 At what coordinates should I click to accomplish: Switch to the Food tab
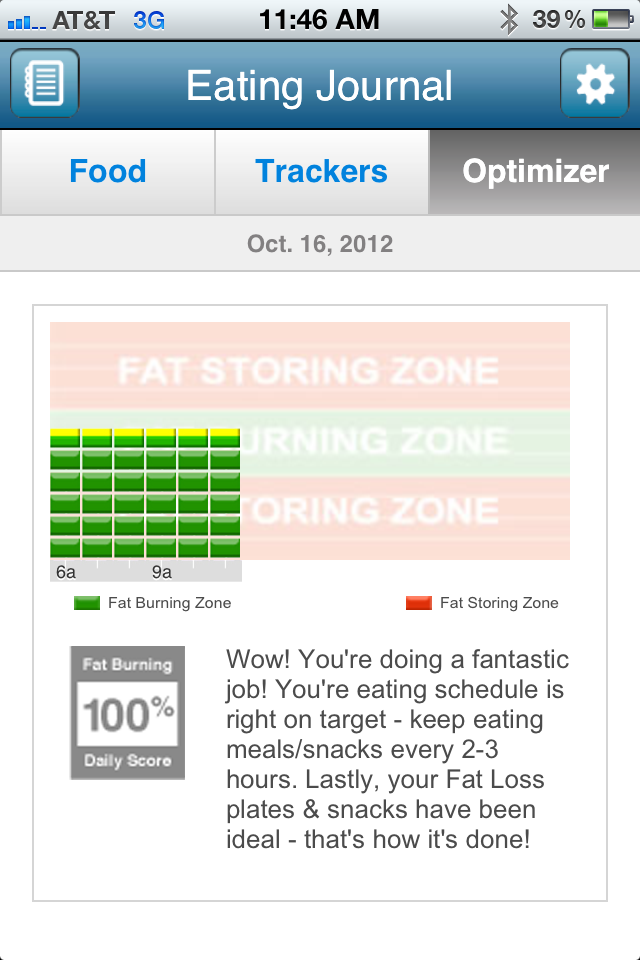[x=108, y=171]
